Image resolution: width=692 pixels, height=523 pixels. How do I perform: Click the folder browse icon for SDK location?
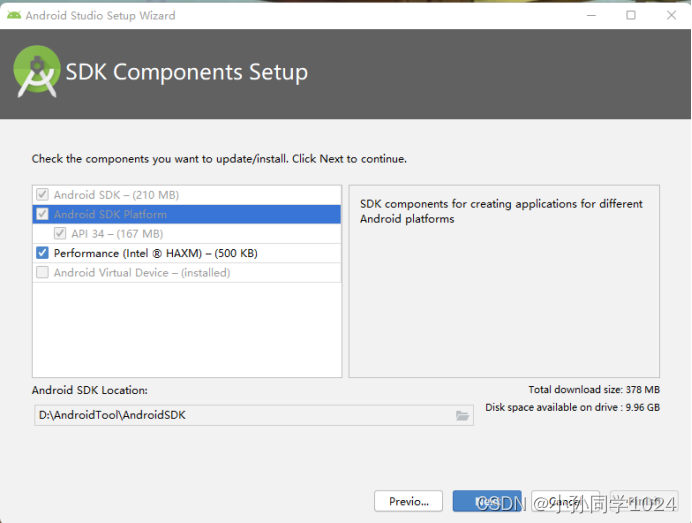click(x=462, y=415)
